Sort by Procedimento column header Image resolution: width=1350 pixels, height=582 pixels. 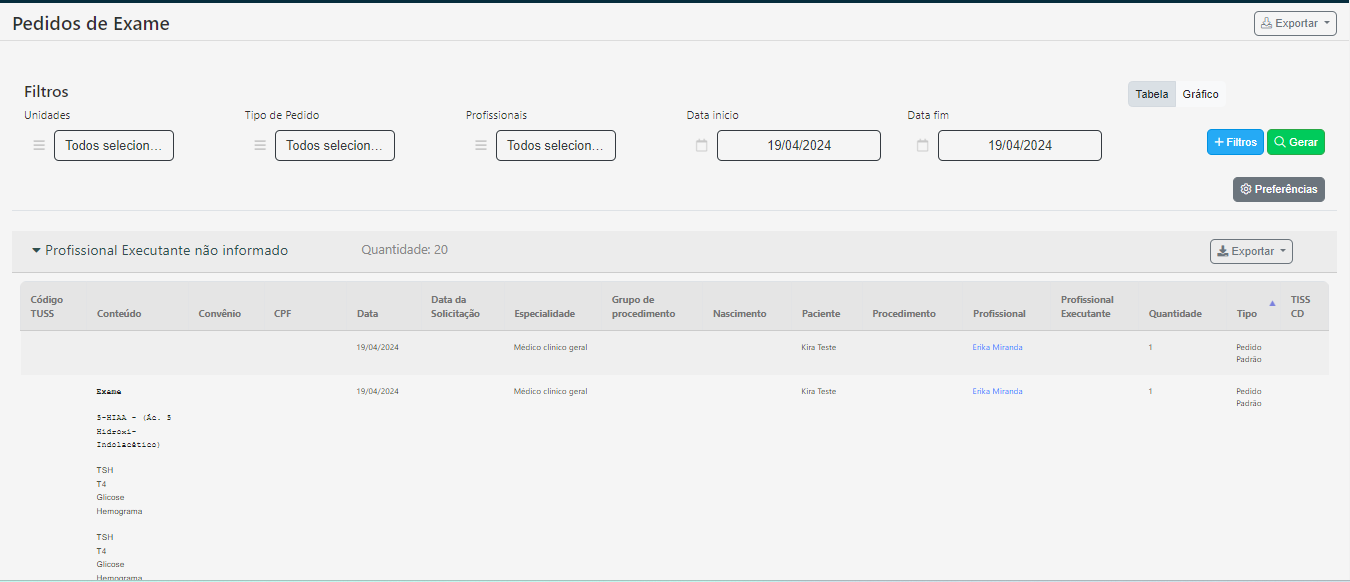click(x=904, y=314)
